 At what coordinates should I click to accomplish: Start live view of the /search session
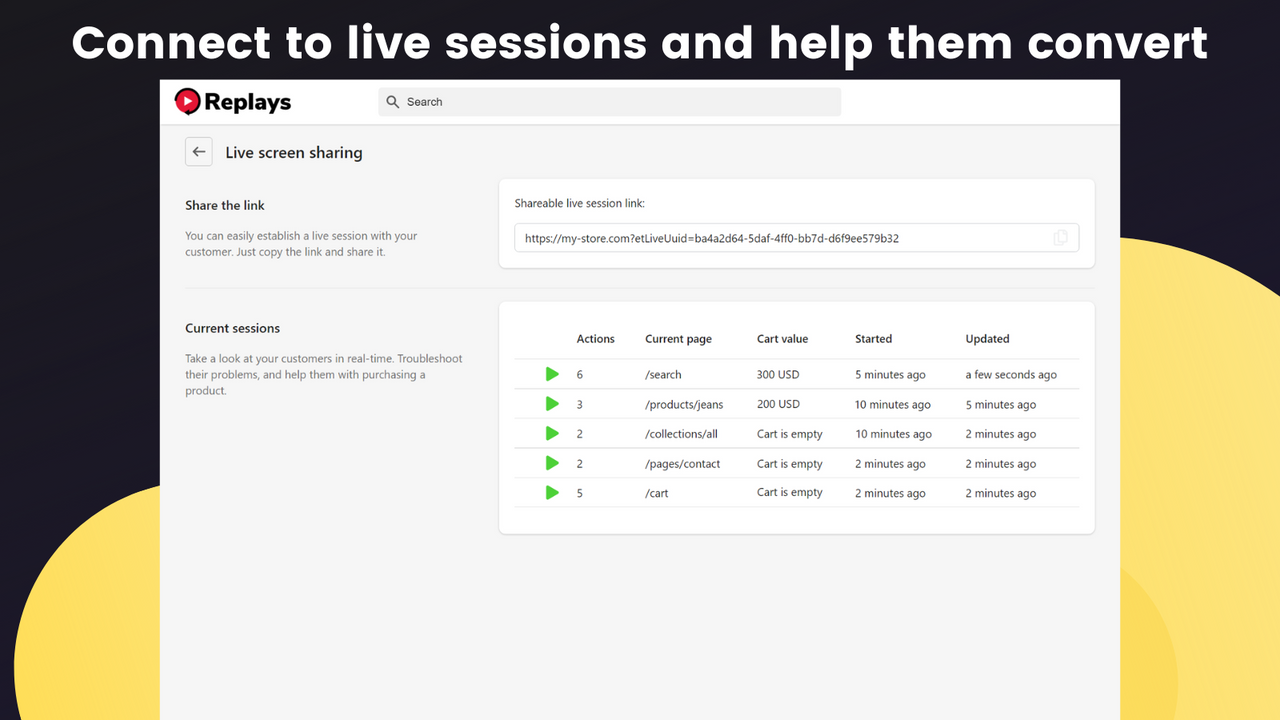[551, 374]
